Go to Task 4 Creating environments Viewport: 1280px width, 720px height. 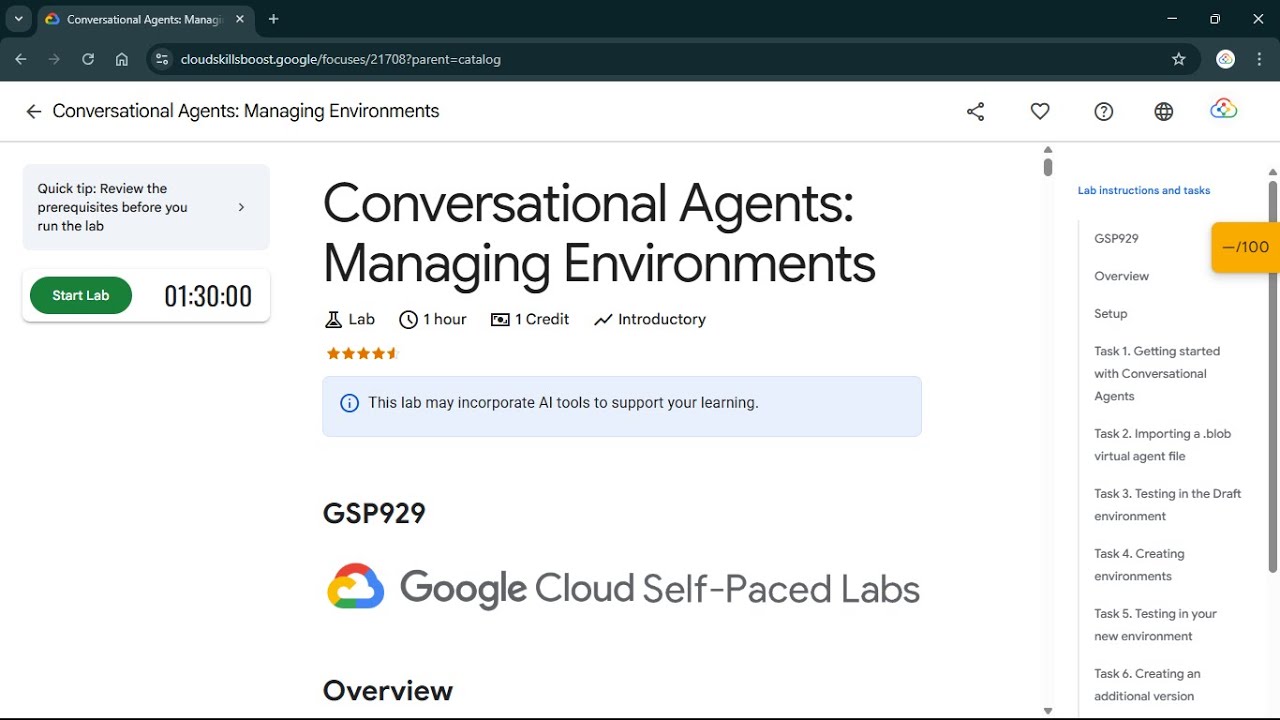(1139, 565)
